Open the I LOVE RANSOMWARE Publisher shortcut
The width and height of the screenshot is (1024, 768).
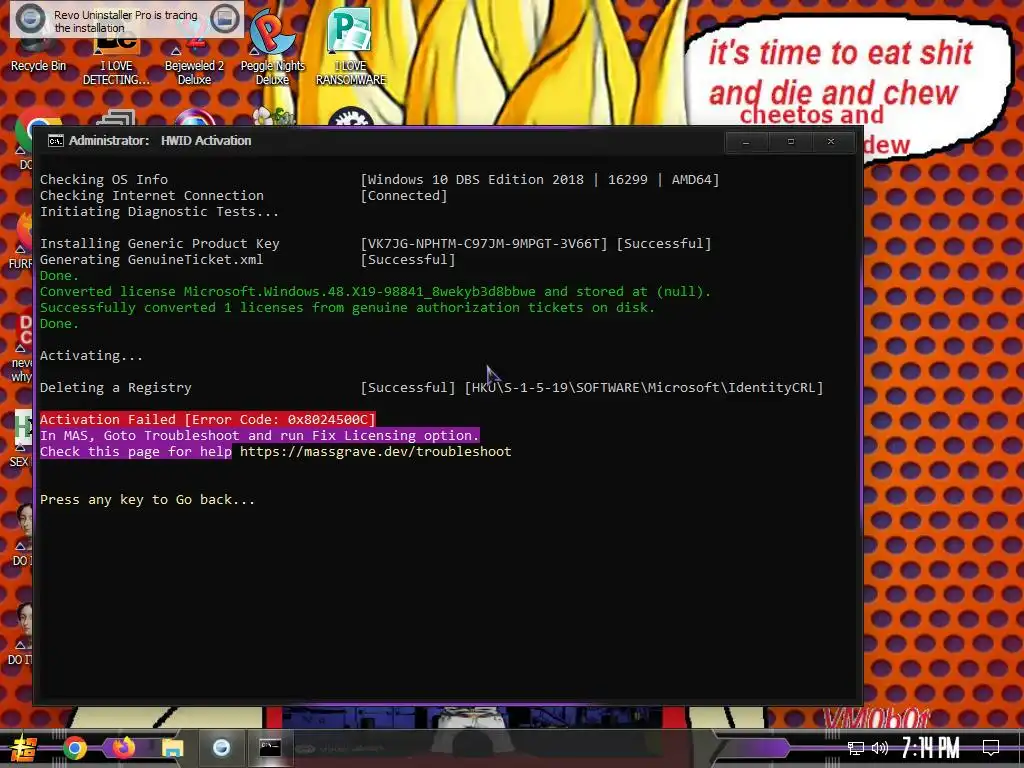tap(351, 47)
